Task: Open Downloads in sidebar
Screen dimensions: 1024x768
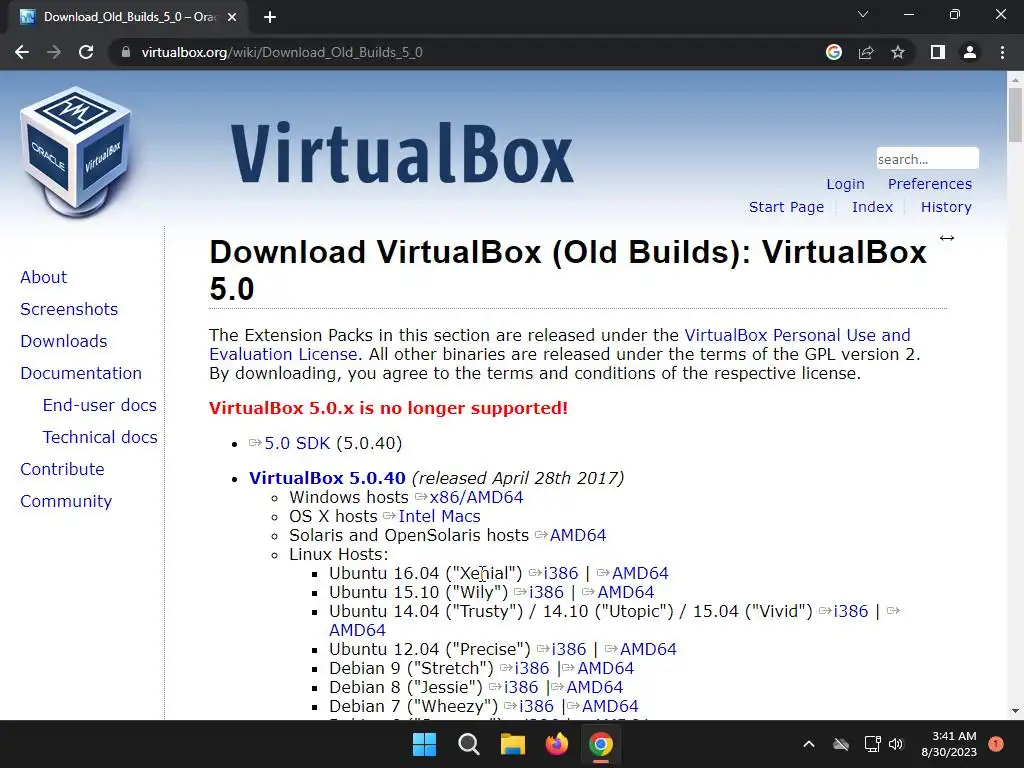Action: pos(63,341)
